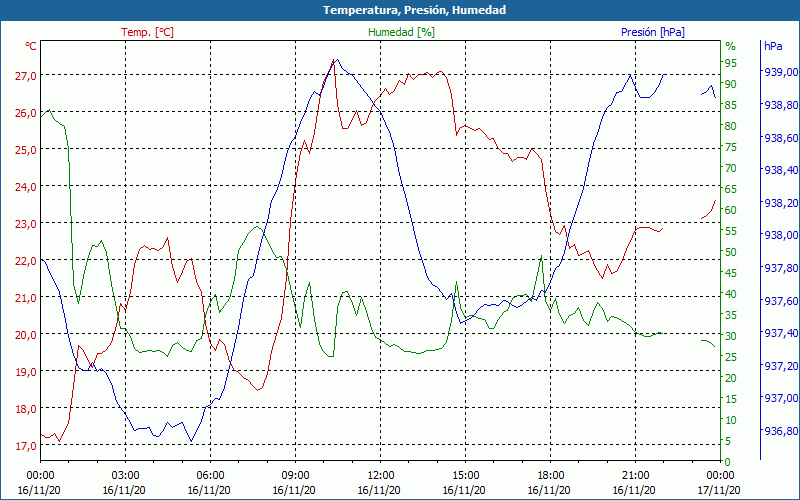
Task: Click the '35' humidity axis value
Action: click(x=731, y=315)
